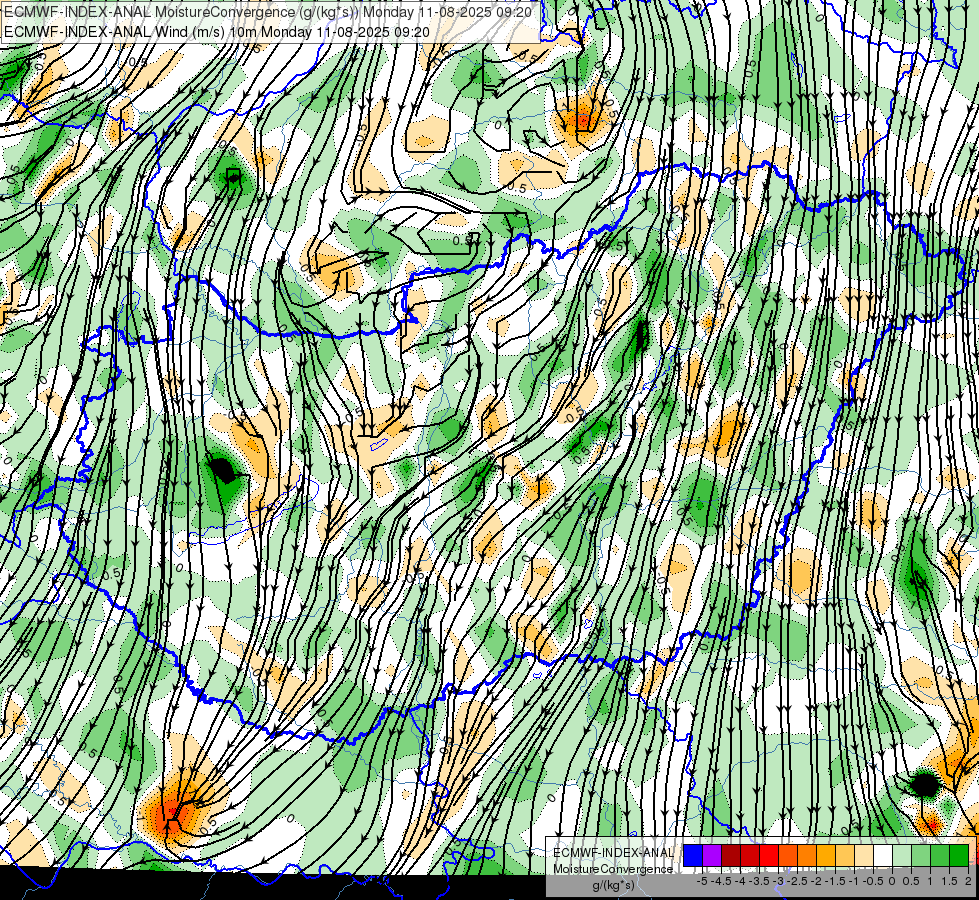This screenshot has width=979, height=900.
Task: Click the legend text MoistureConvergence
Action: [613, 869]
